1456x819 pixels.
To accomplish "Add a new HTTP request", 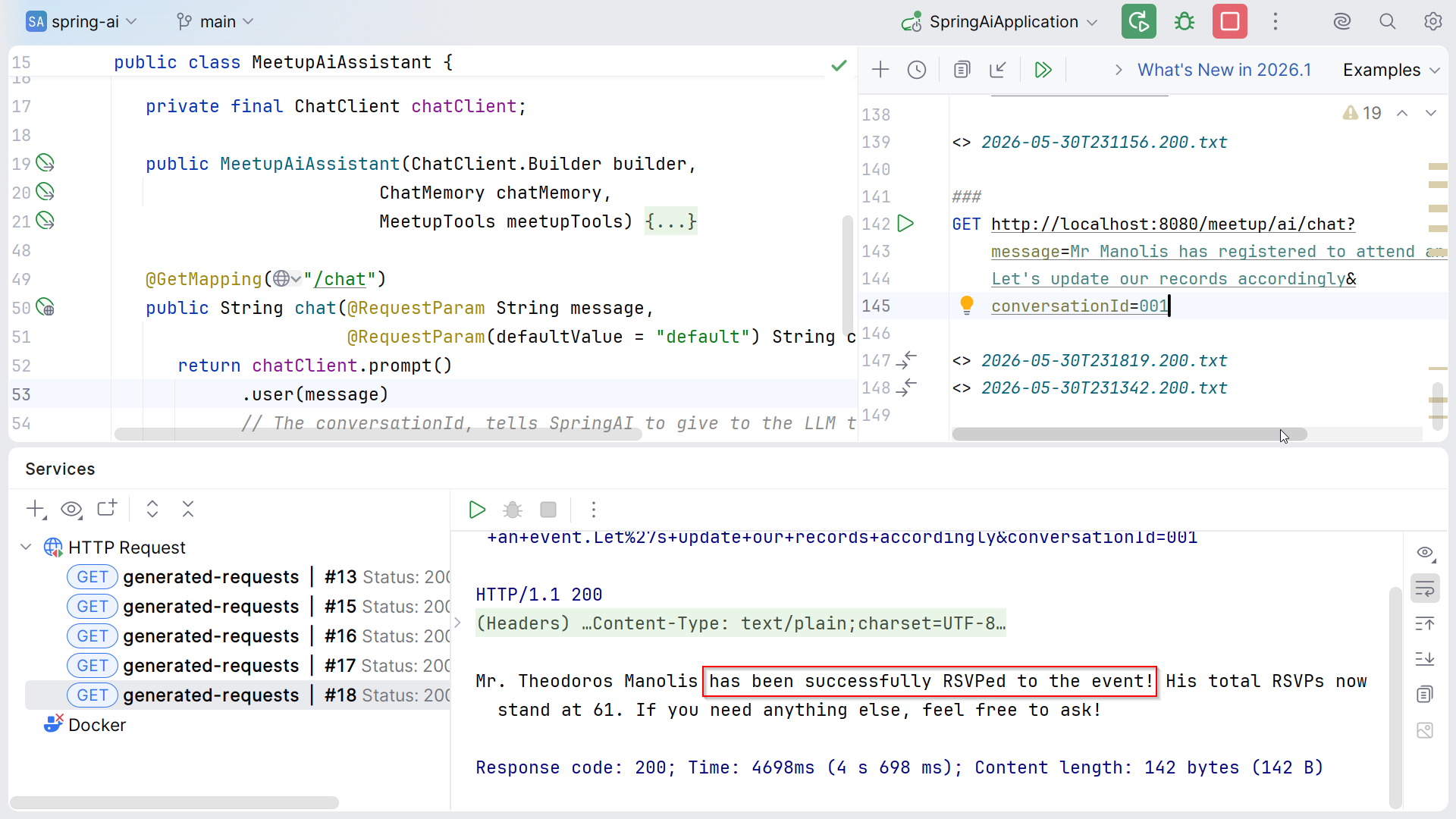I will 880,70.
